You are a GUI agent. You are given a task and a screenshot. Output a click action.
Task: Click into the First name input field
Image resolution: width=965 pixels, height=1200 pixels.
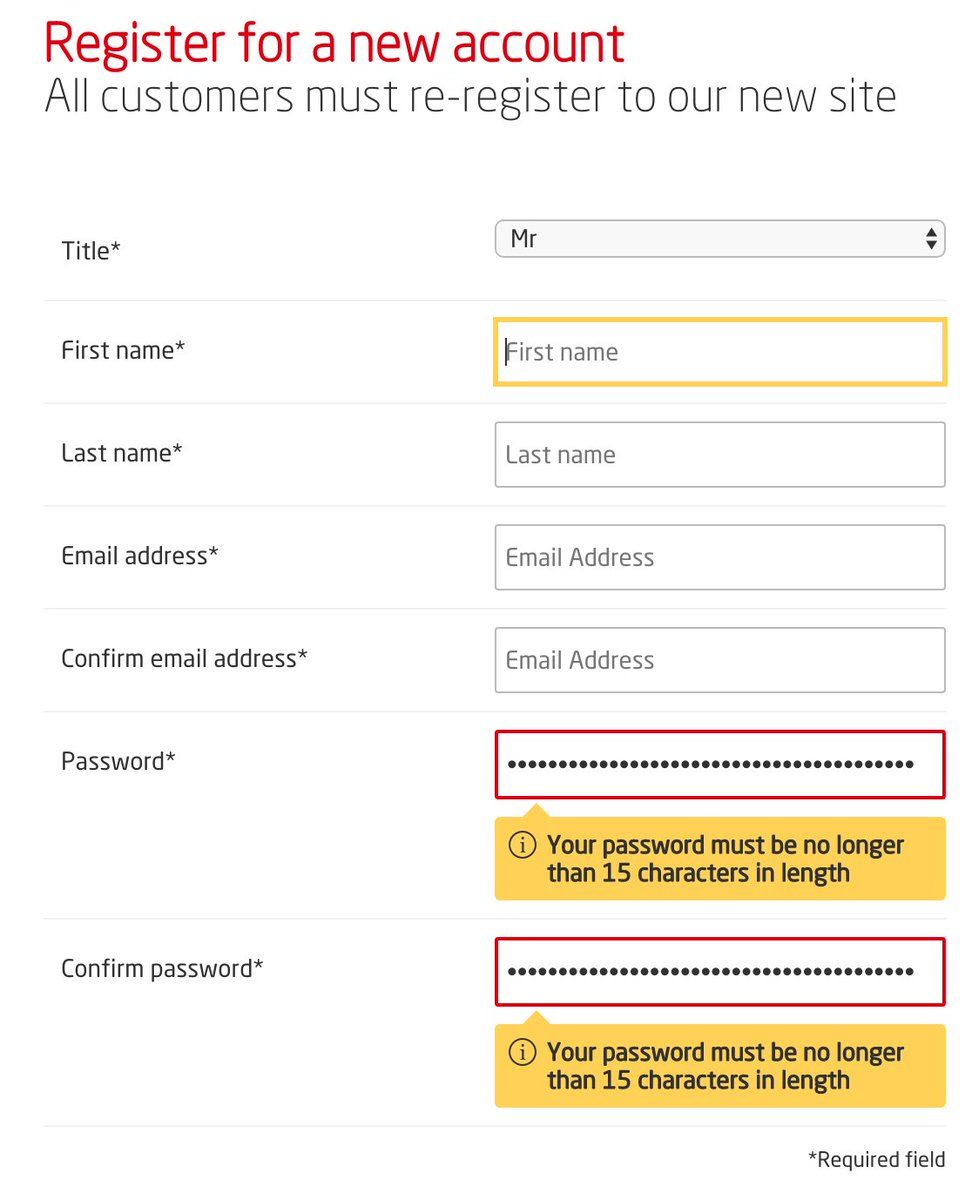pos(719,352)
